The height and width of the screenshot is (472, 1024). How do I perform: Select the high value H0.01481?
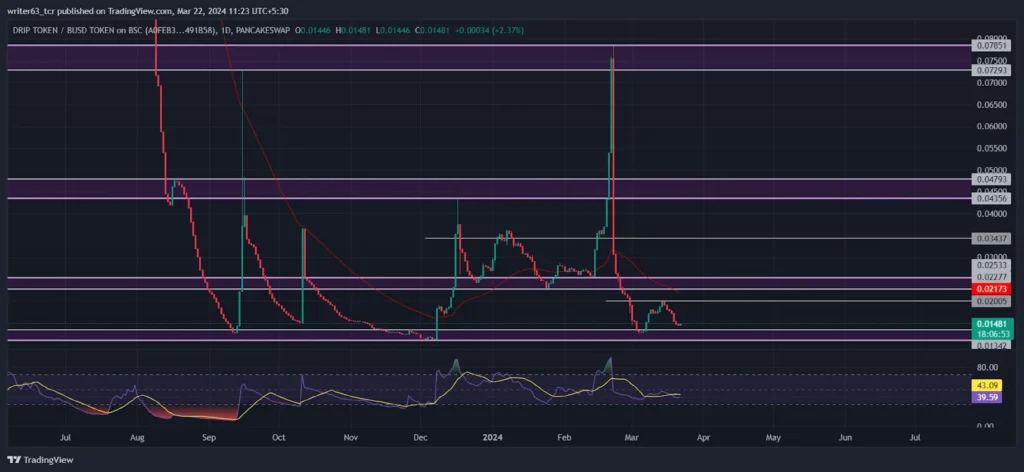click(x=353, y=30)
